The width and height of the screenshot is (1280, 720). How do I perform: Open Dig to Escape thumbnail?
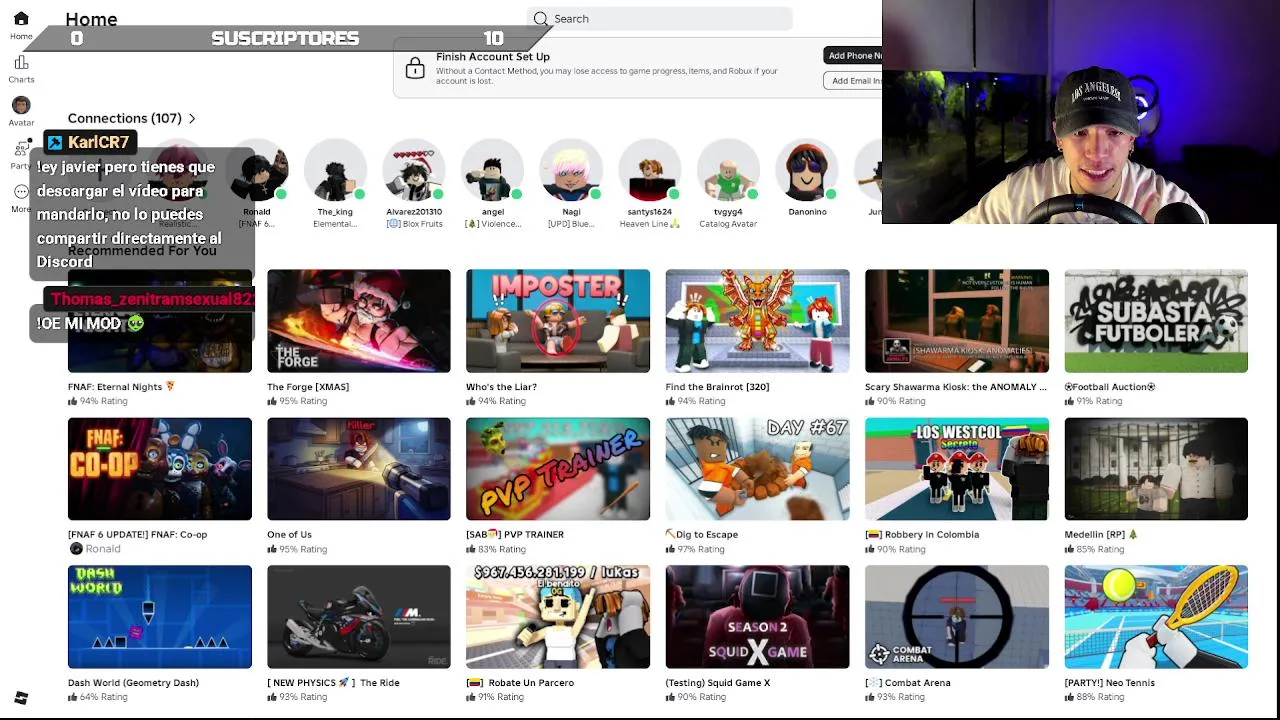758,469
